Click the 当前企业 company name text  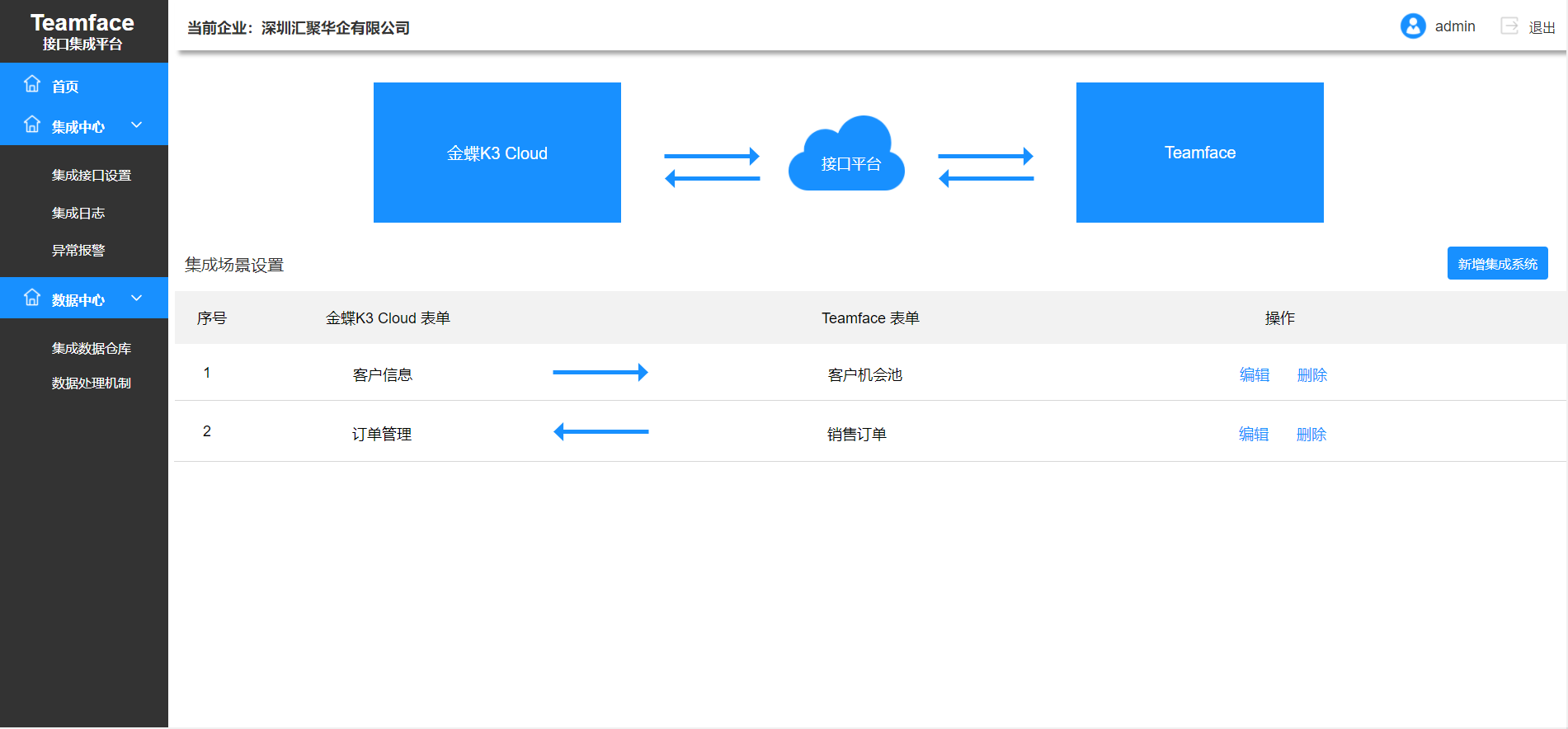[x=299, y=28]
